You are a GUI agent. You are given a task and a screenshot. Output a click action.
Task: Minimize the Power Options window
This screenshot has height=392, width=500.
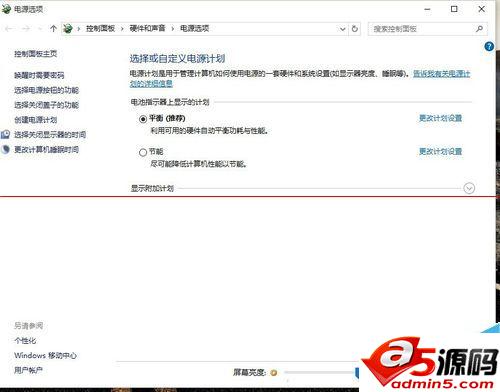click(427, 9)
